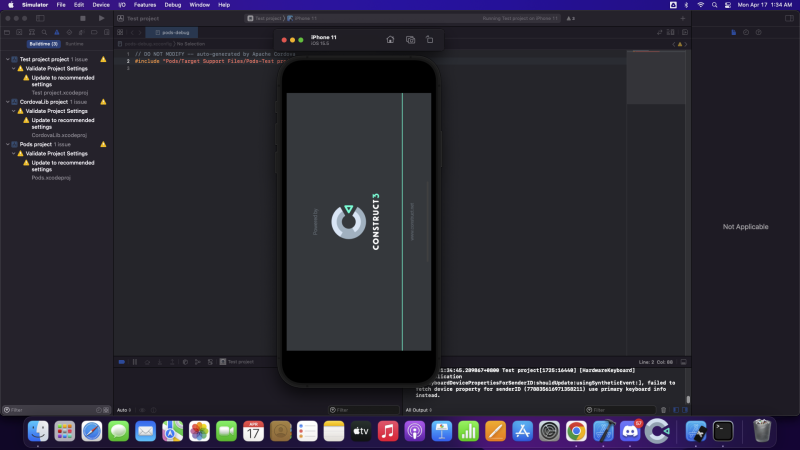Select the pods-debug editor tab
Viewport: 800px width, 450px height.
pos(172,32)
